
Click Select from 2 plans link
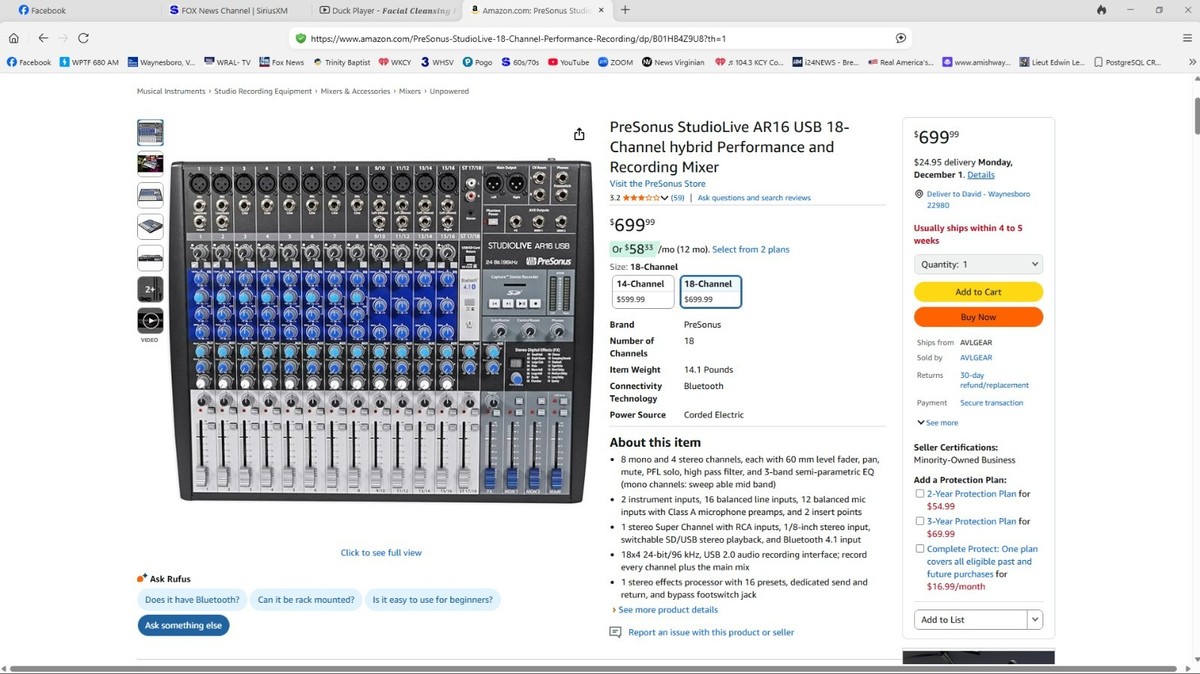(x=750, y=249)
